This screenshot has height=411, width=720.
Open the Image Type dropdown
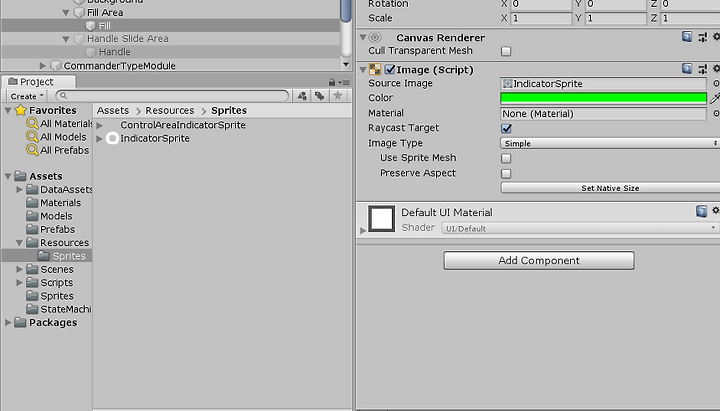click(610, 143)
